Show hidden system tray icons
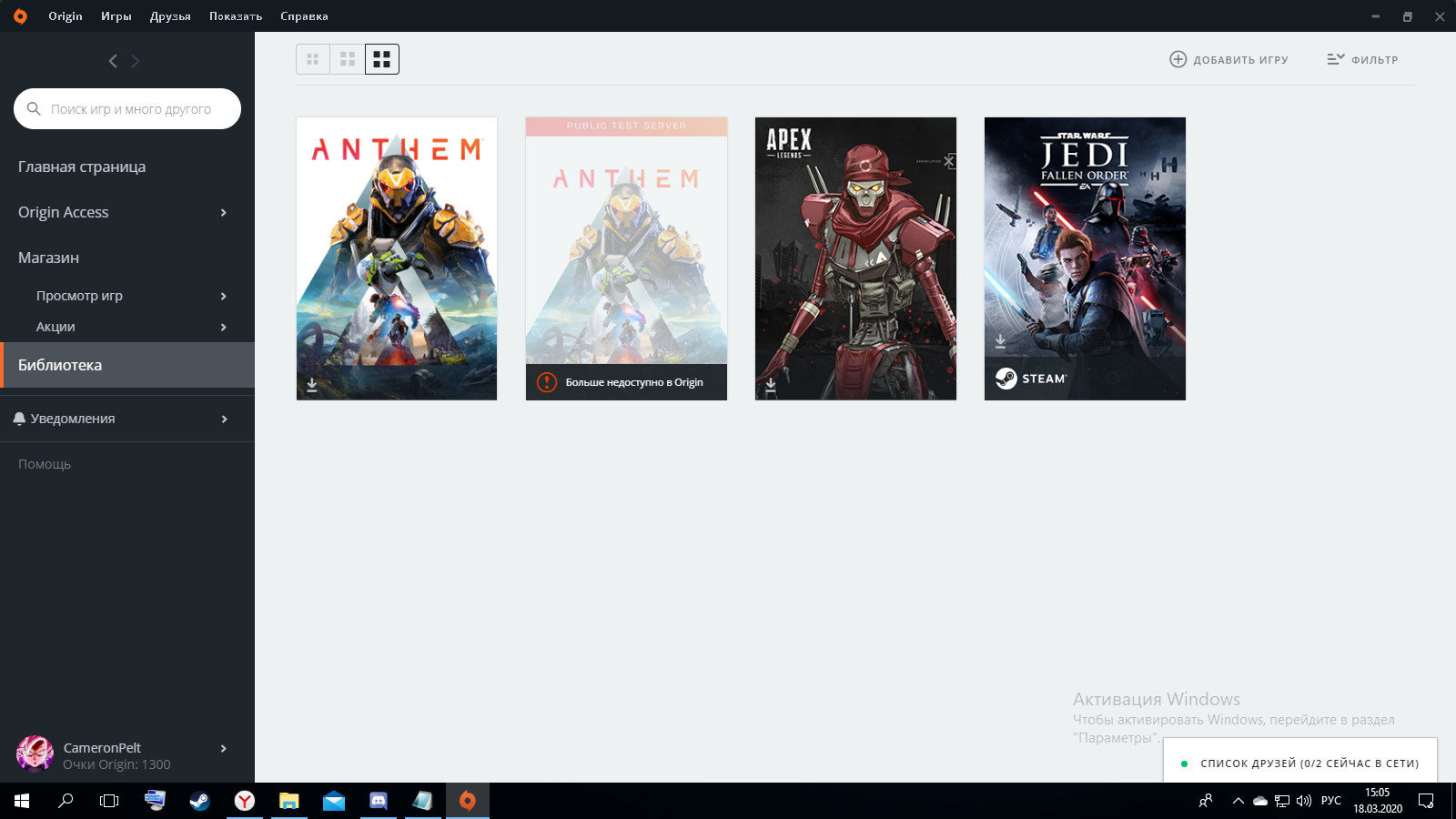 [x=1238, y=801]
